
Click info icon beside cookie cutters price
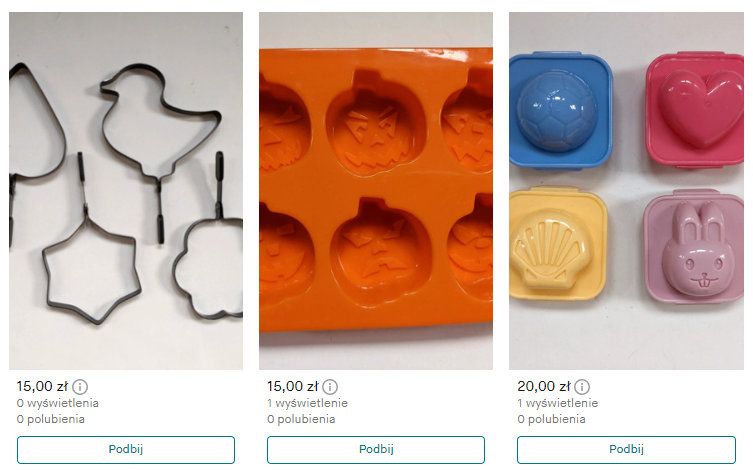coord(80,386)
